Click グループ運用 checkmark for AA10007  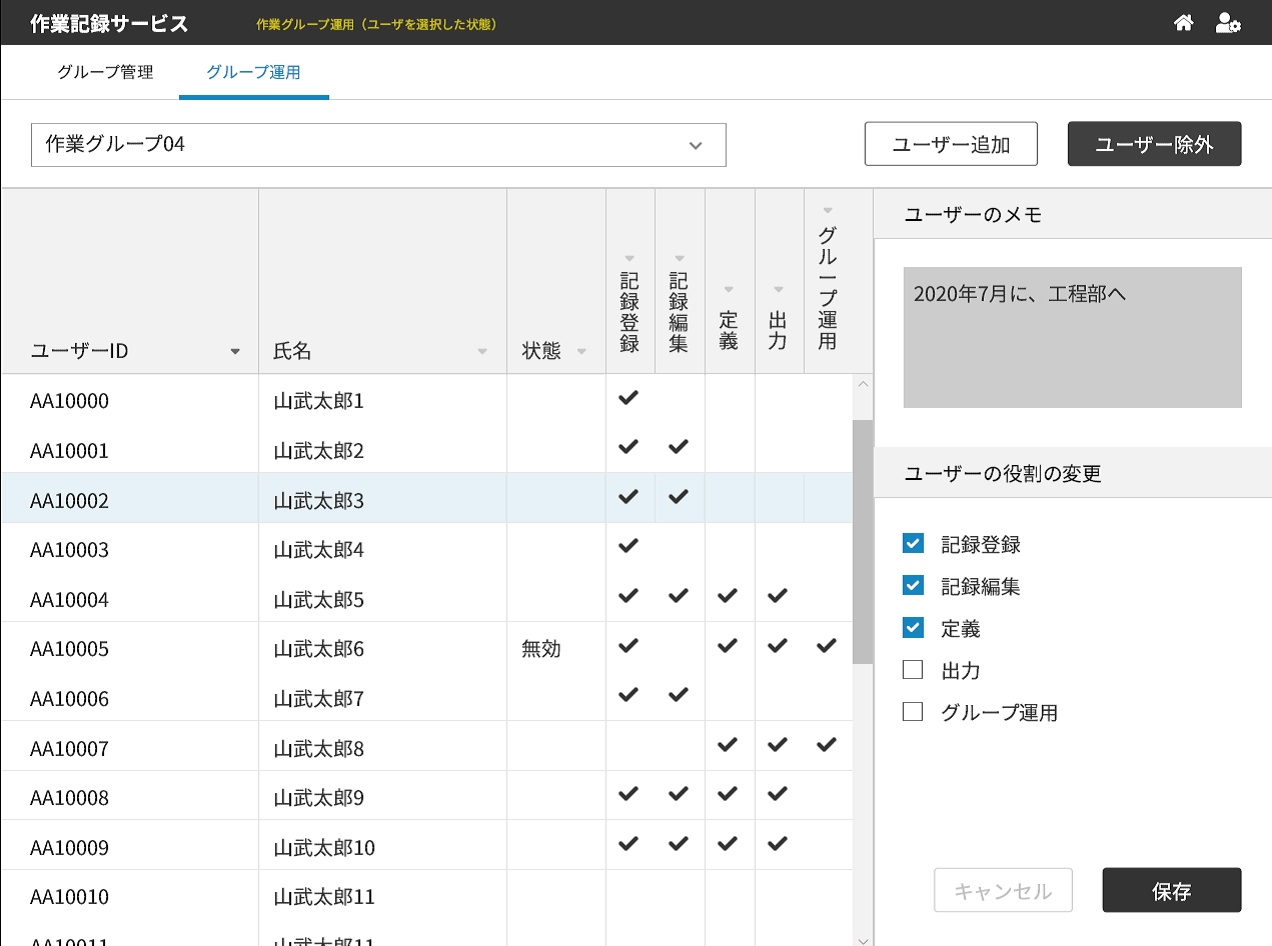(x=826, y=744)
